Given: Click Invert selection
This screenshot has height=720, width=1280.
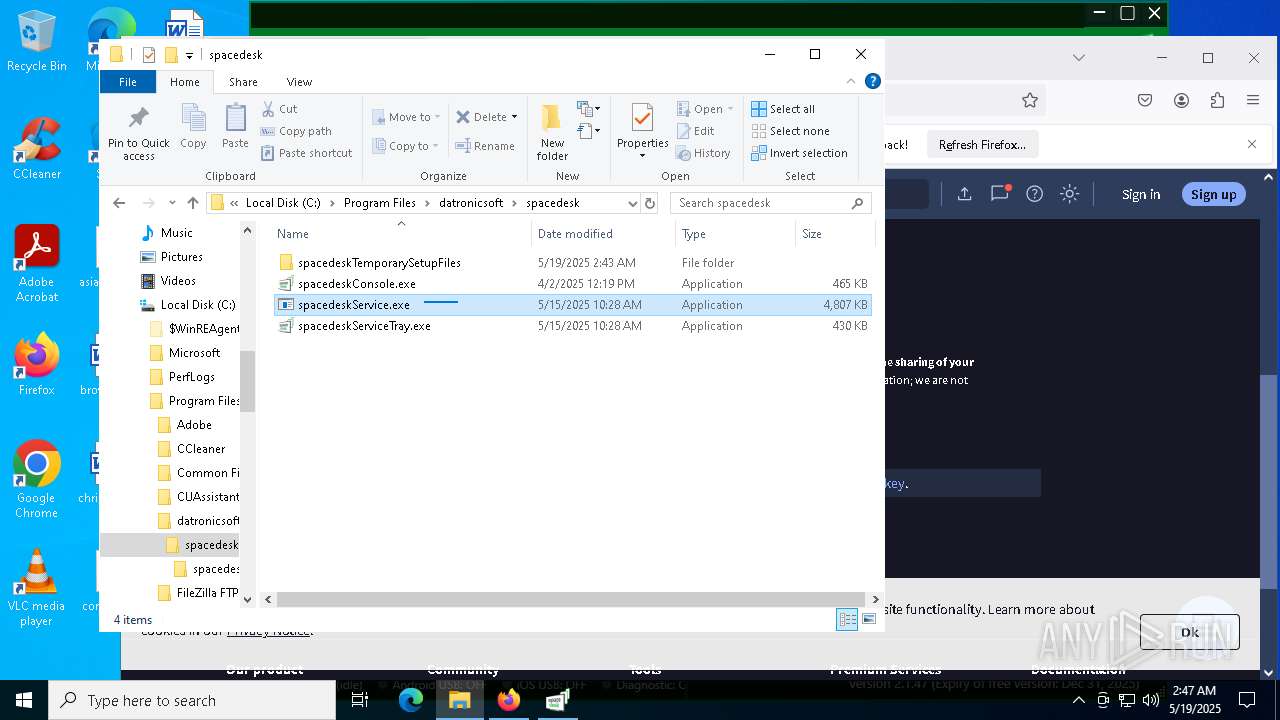Looking at the screenshot, I should click(799, 153).
